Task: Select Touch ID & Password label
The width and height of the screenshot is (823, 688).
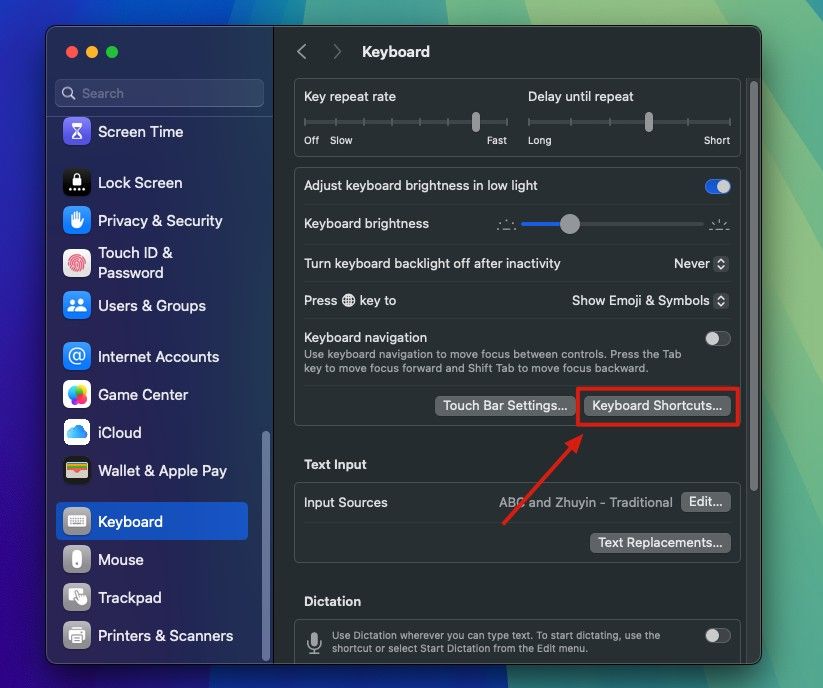Action: (135, 263)
